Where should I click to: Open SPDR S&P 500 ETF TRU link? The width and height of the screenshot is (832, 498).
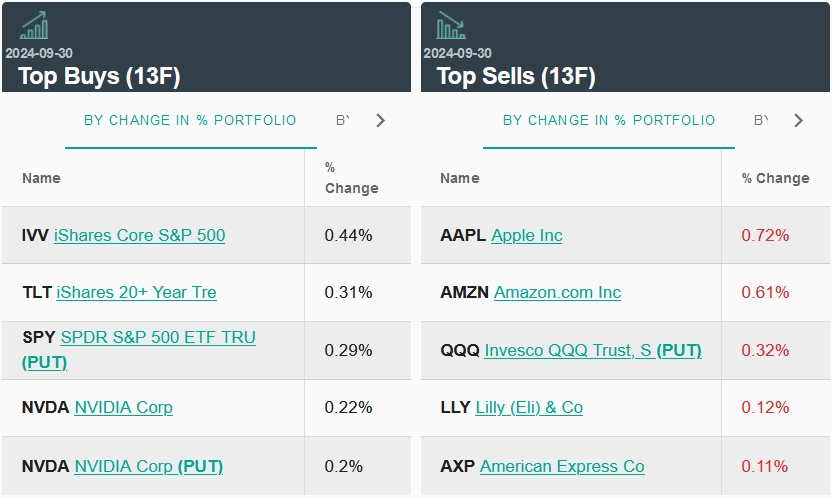158,338
